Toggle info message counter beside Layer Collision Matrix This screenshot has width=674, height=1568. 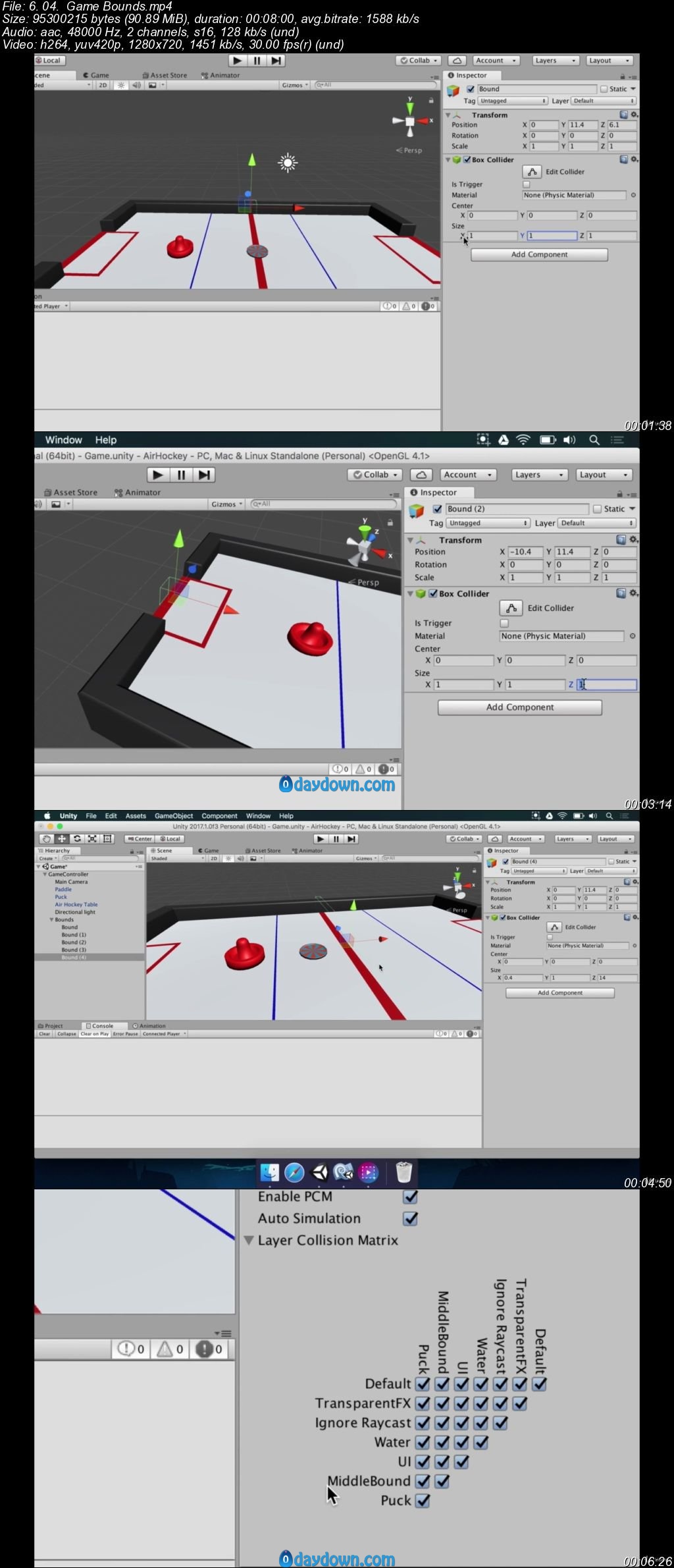131,1349
